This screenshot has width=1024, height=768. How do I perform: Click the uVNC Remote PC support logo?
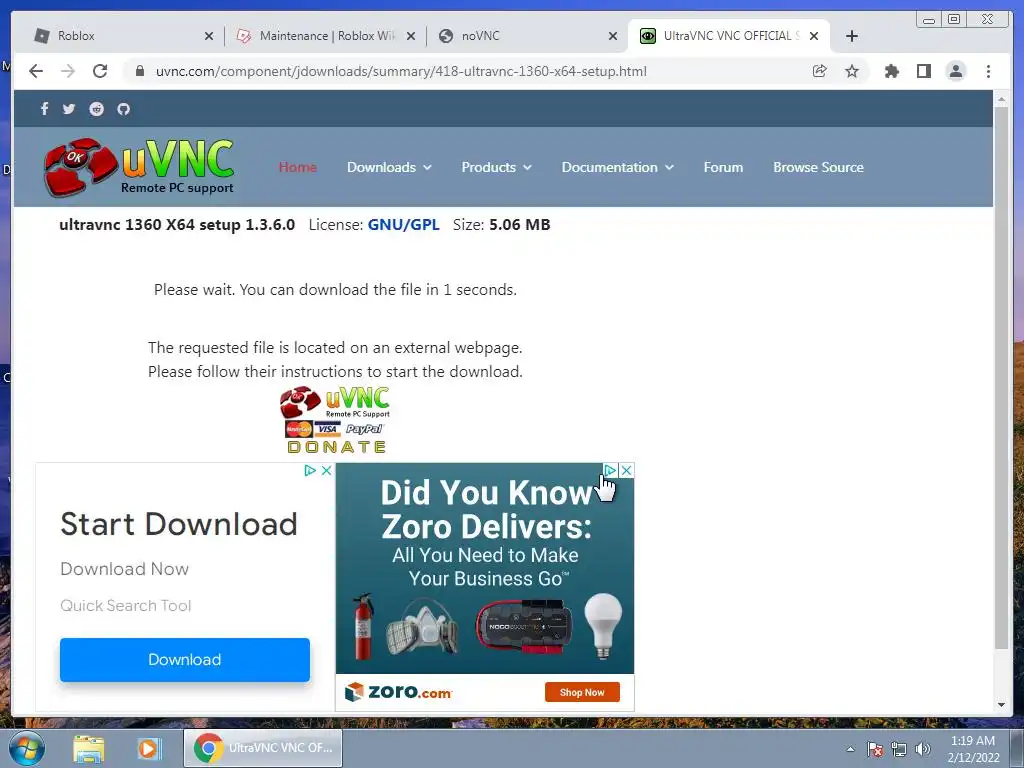pyautogui.click(x=139, y=167)
